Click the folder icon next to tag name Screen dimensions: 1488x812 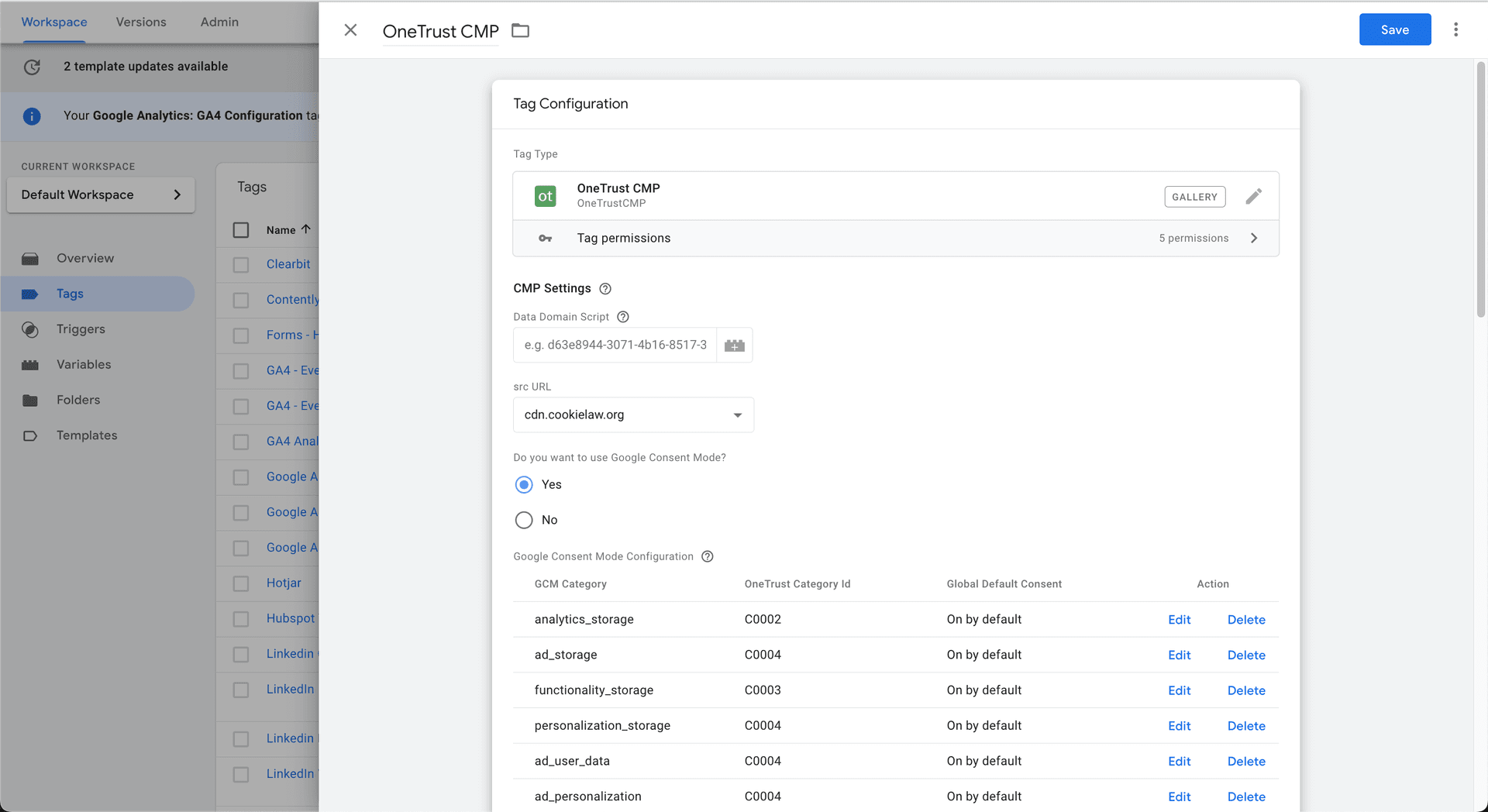click(x=520, y=31)
